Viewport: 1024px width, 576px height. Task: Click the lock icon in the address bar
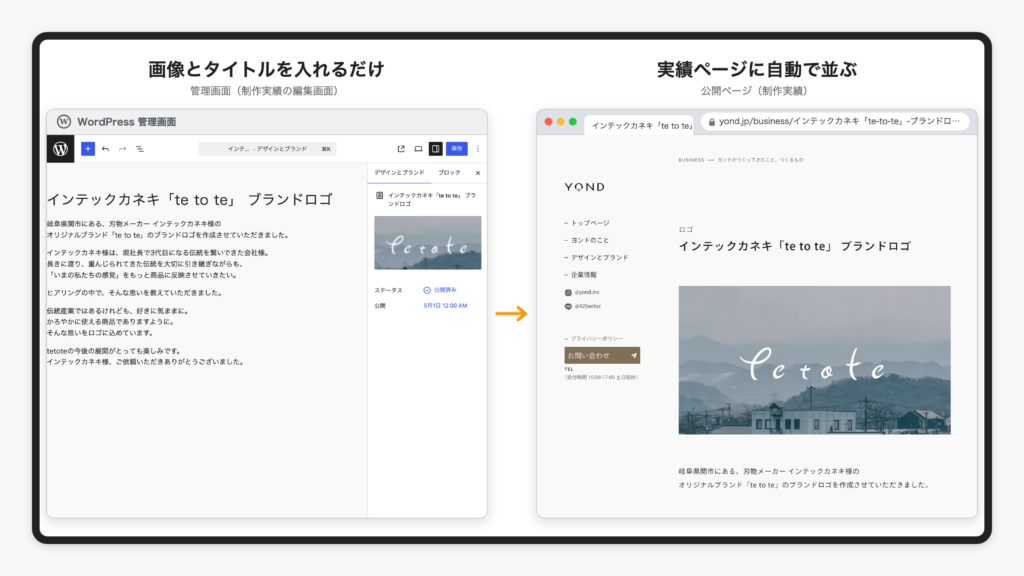(x=712, y=121)
